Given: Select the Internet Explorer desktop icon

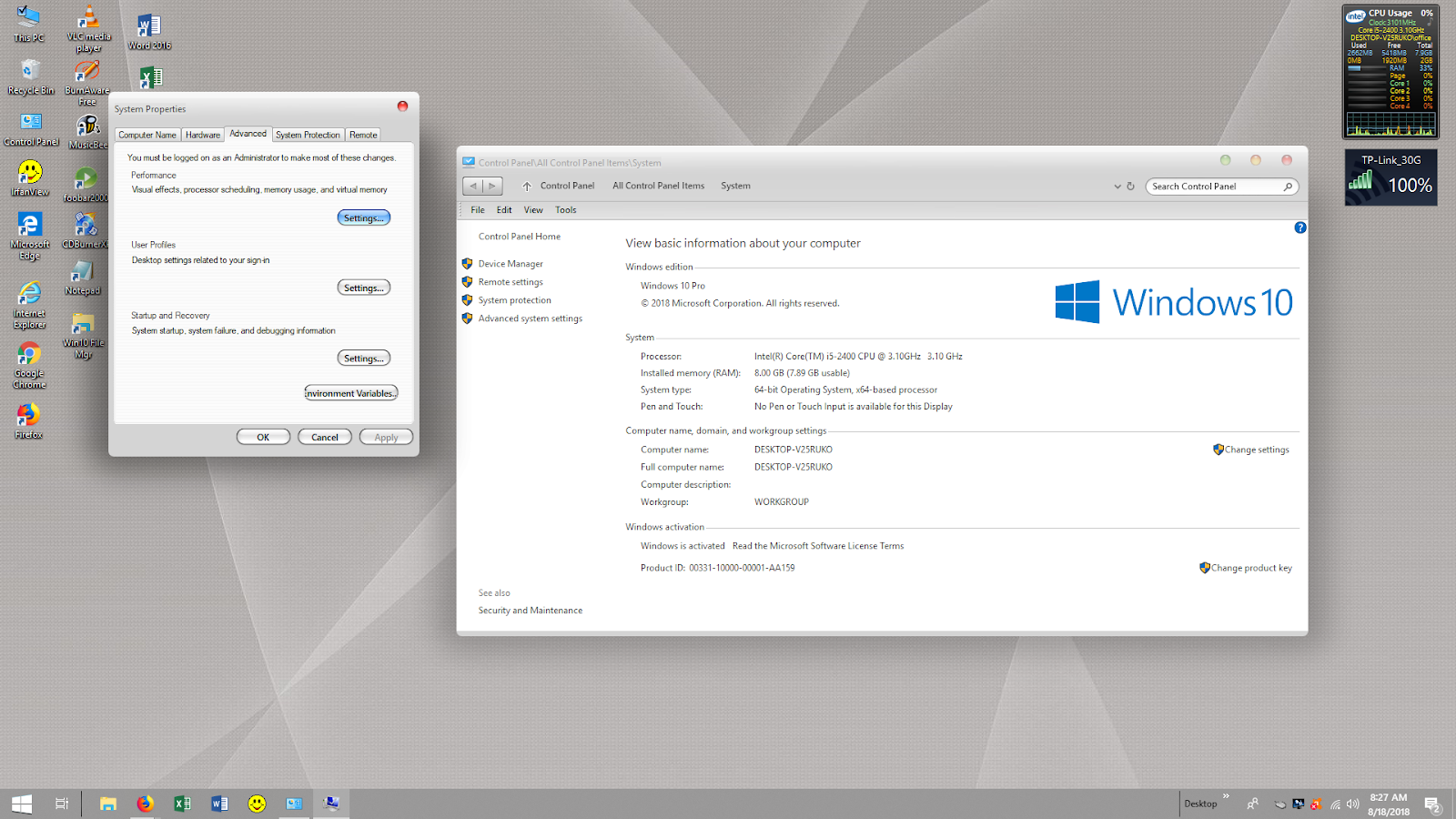Looking at the screenshot, I should point(30,306).
